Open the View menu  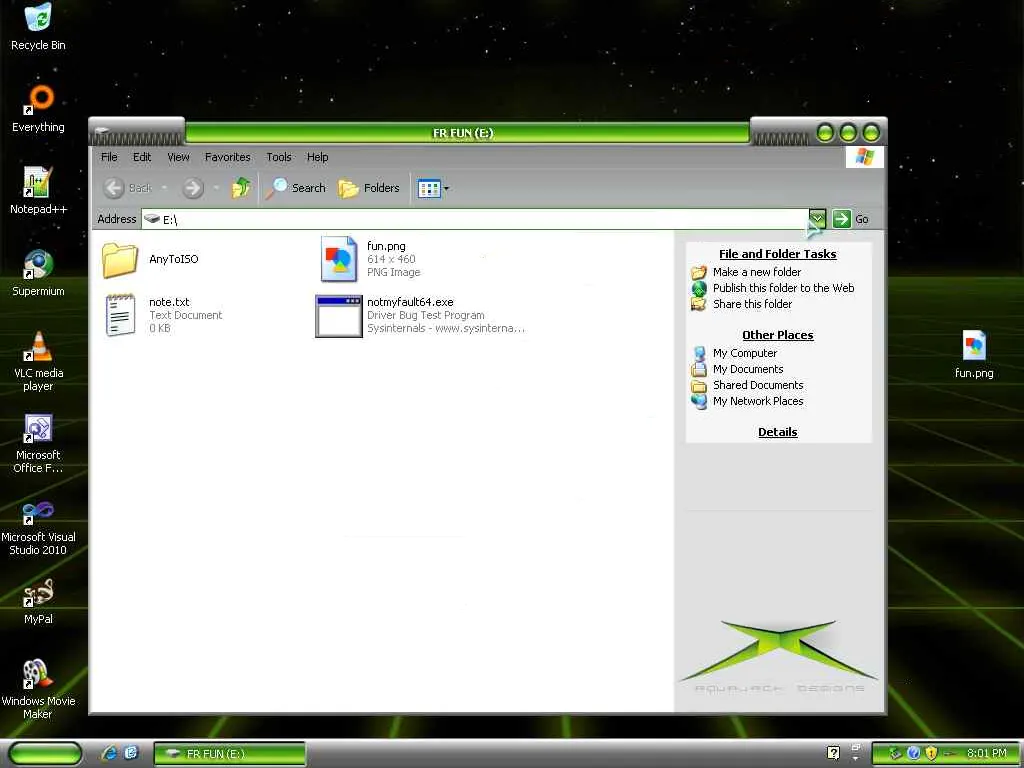coord(178,157)
